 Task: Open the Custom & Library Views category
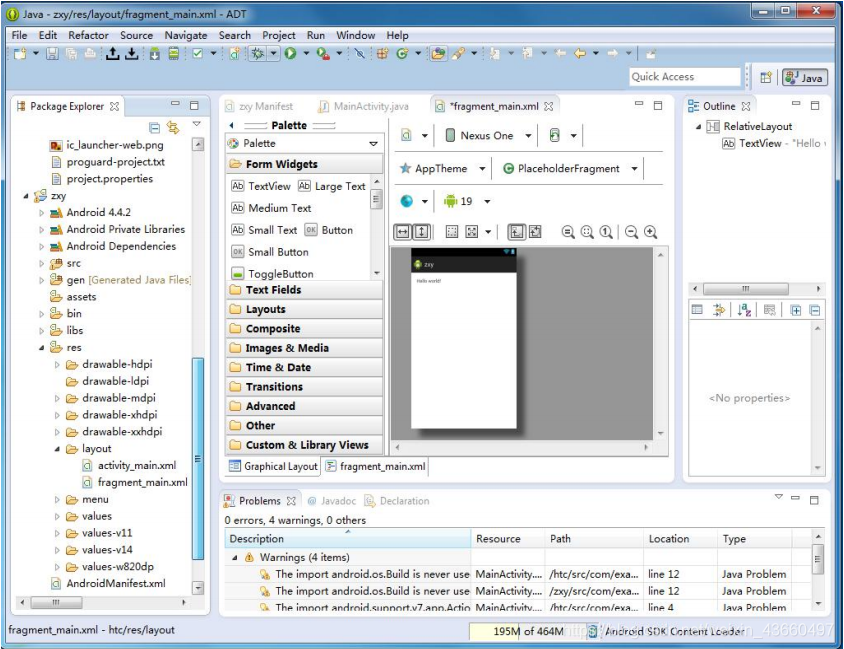coord(304,445)
